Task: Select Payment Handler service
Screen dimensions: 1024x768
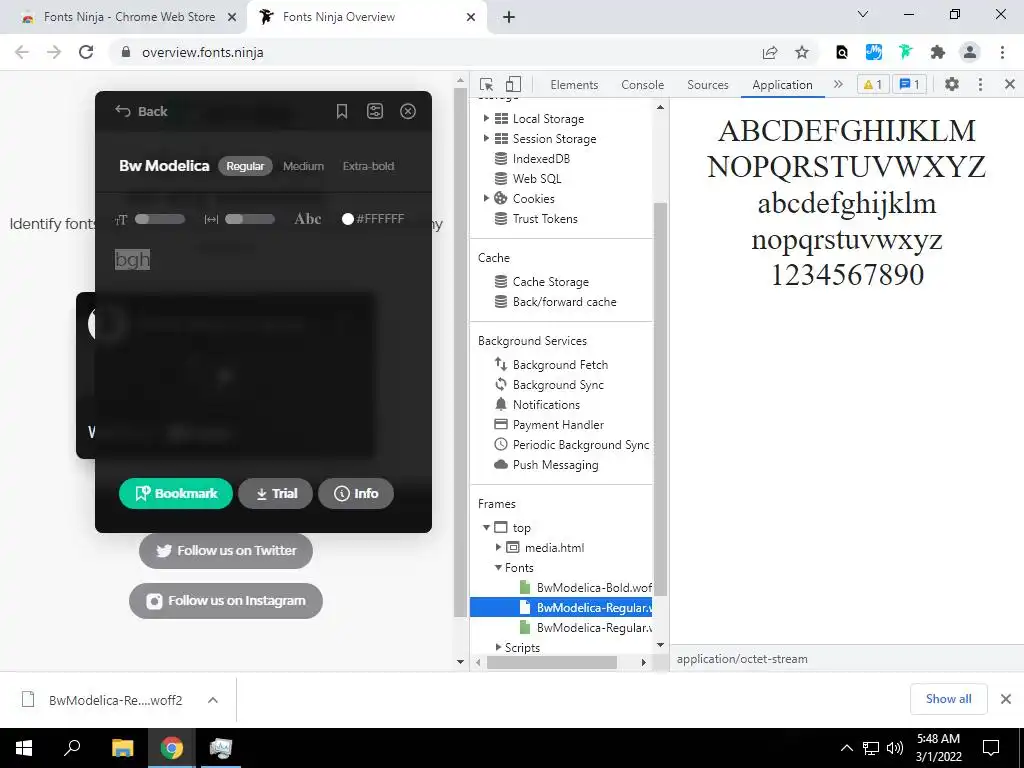Action: pos(558,425)
